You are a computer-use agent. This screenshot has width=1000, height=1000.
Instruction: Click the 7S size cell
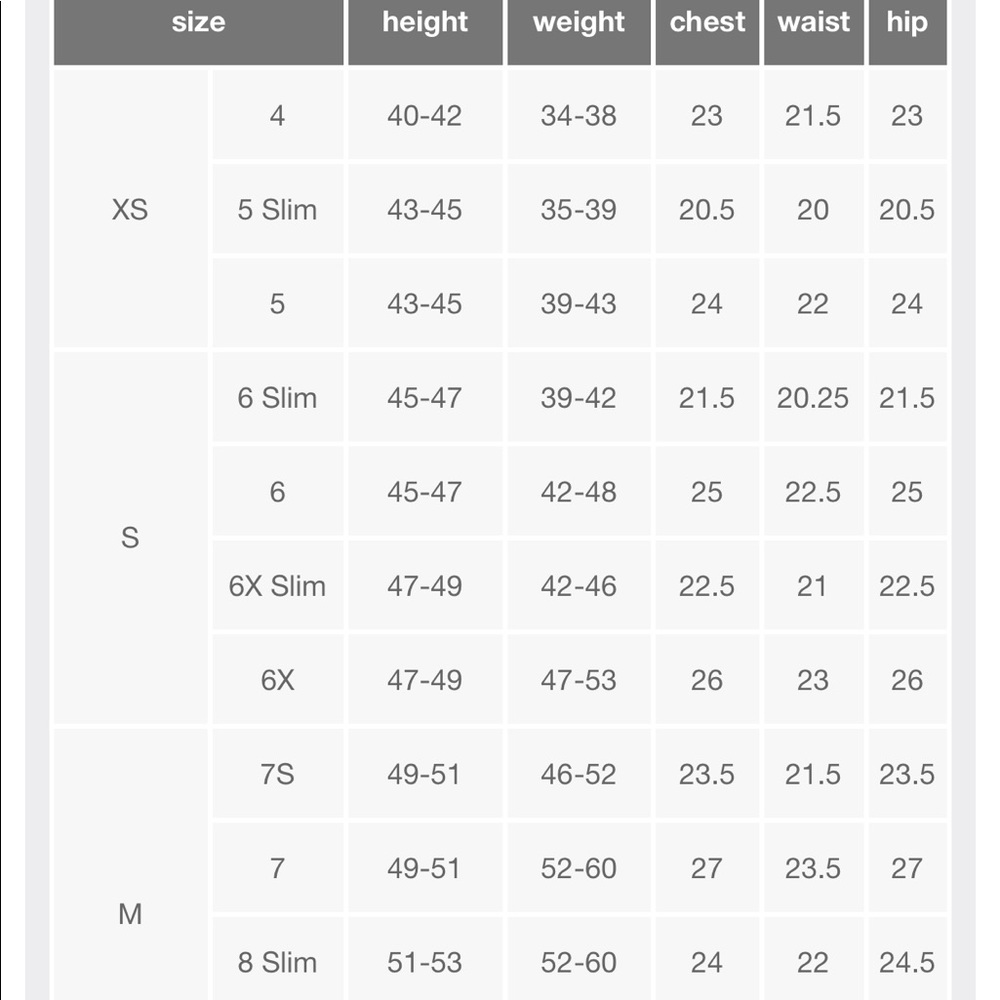point(277,774)
